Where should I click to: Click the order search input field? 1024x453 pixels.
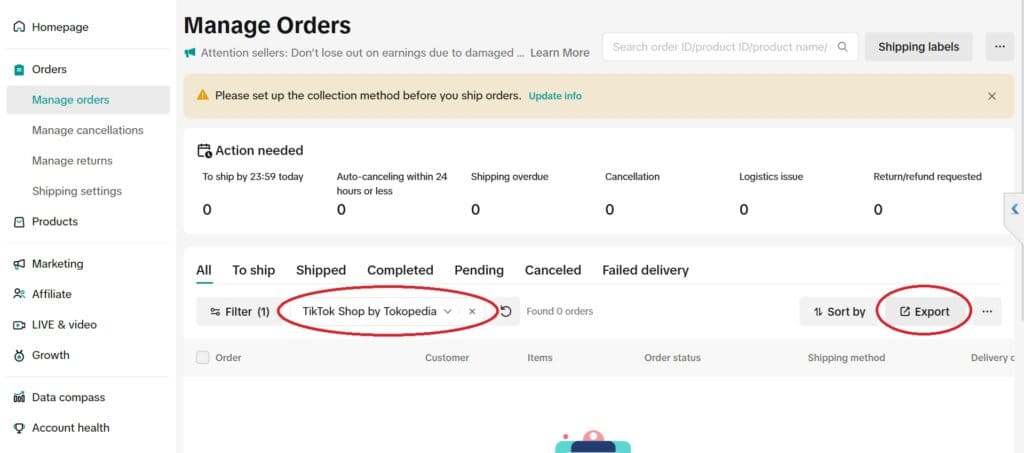click(720, 47)
